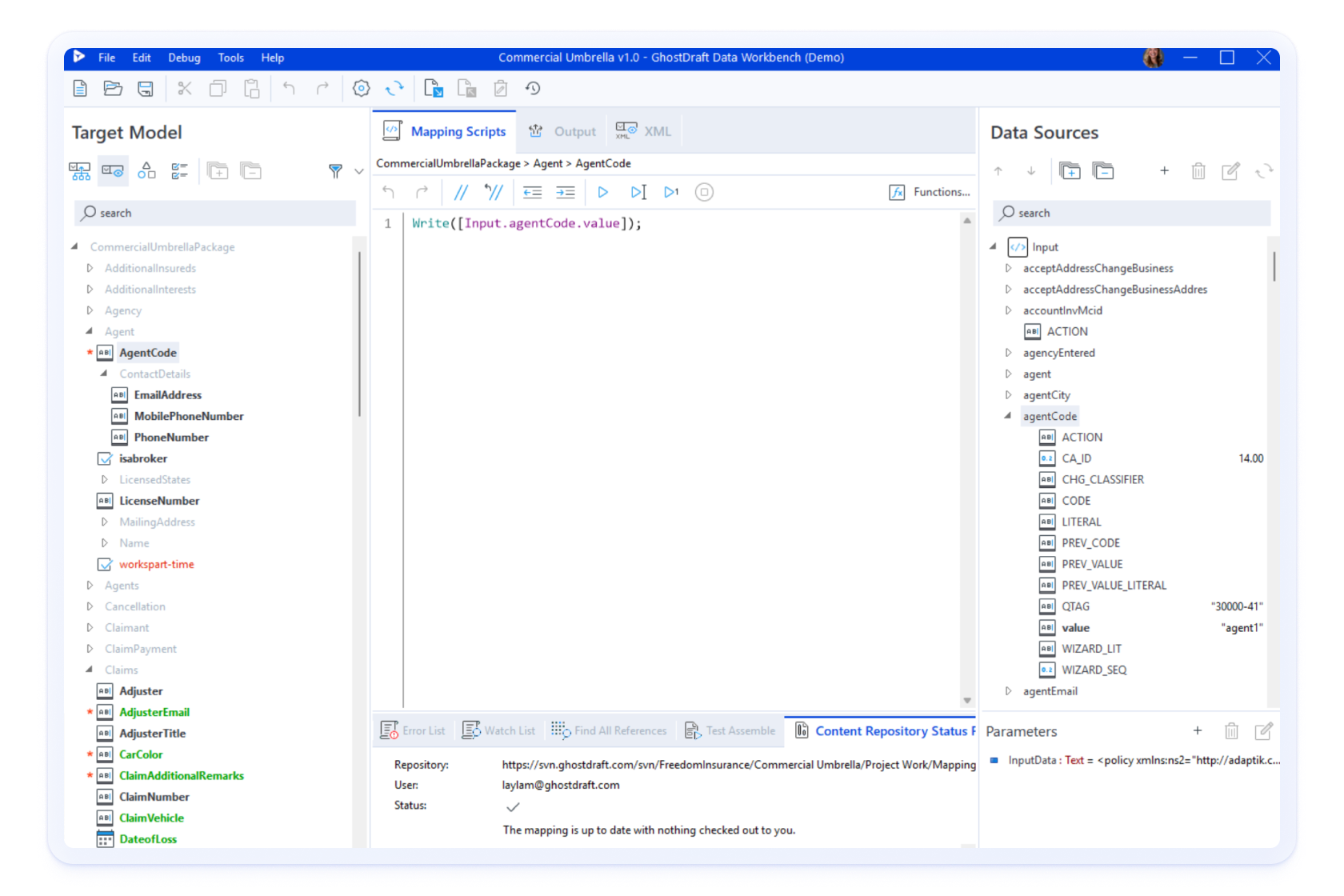This screenshot has width=1344, height=896.
Task: Click the Agent breadcrumb link
Action: click(548, 163)
